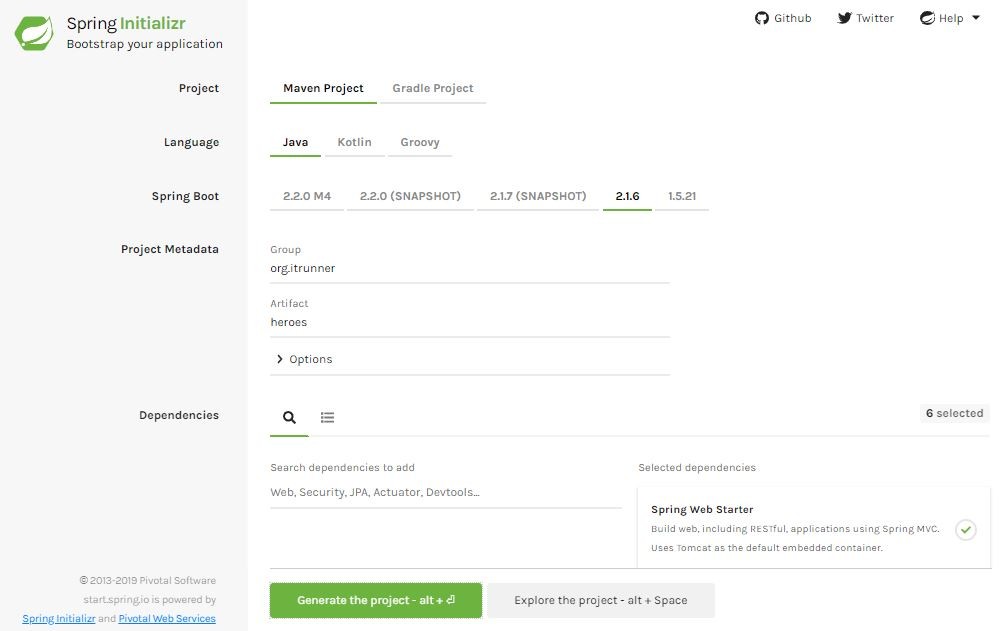Switch to dependency list view
The image size is (1002, 631).
[327, 417]
